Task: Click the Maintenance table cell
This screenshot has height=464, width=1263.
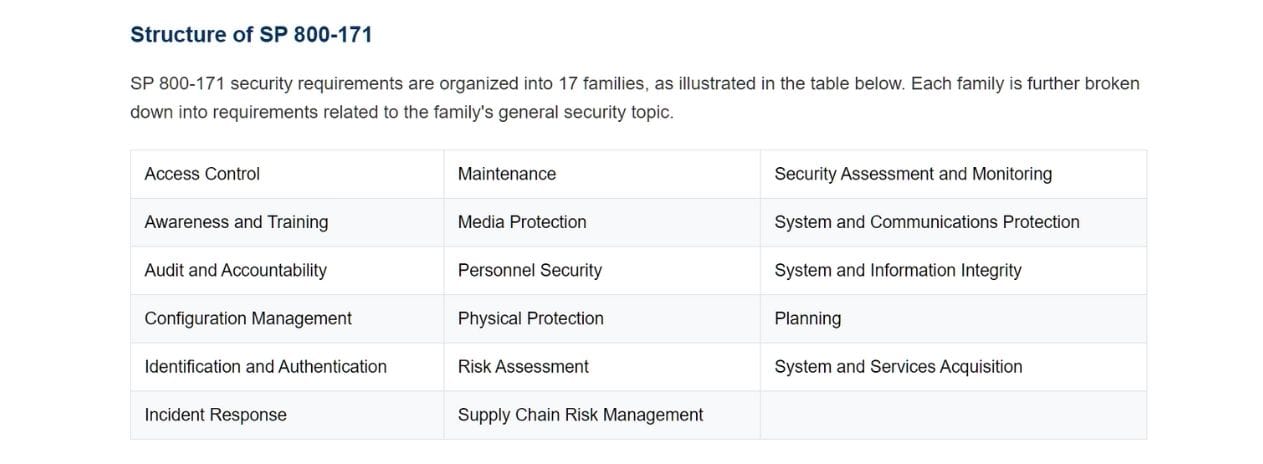Action: (x=602, y=174)
